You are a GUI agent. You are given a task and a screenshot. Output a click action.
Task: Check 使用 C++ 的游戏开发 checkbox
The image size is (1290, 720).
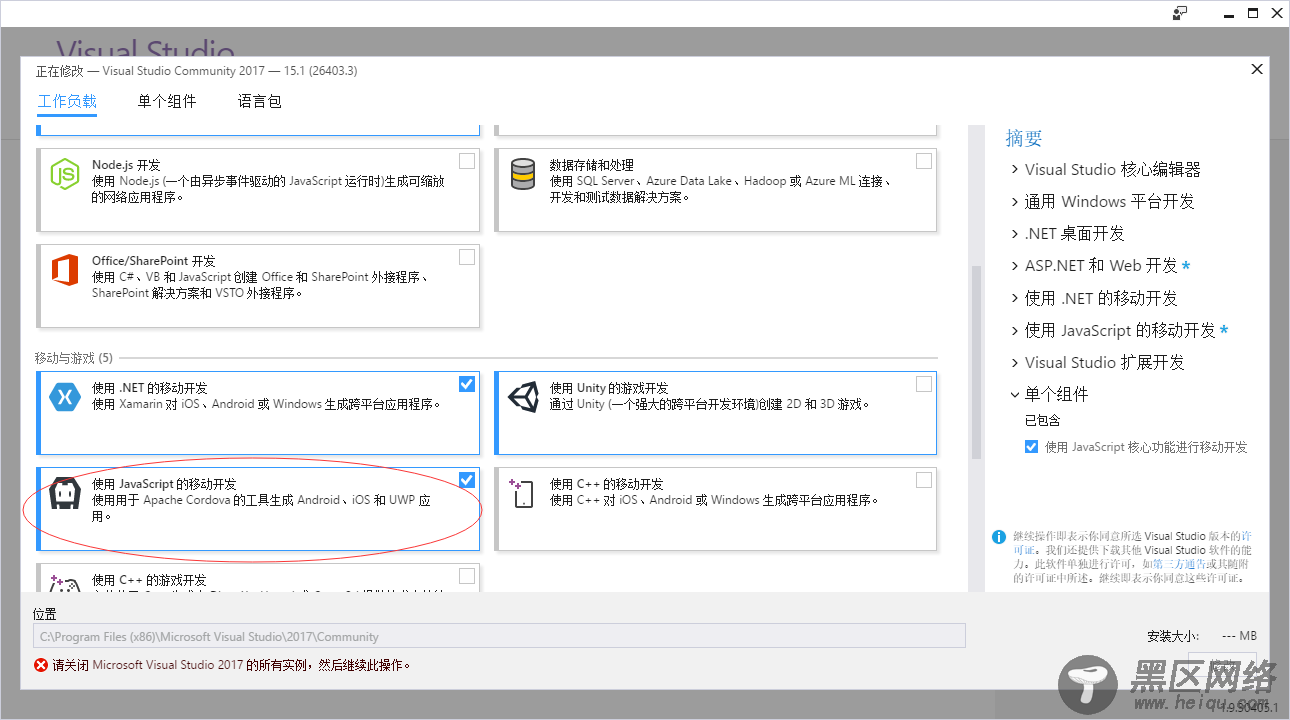(467, 576)
